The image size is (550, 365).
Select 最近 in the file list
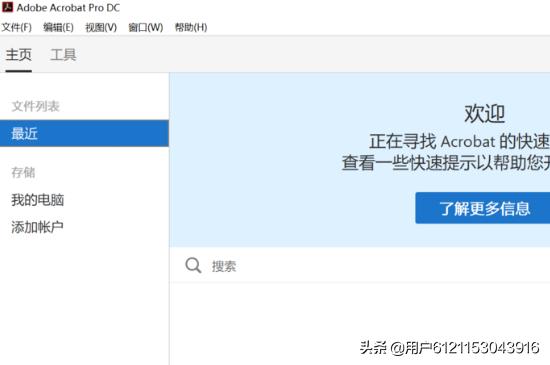coord(84,133)
